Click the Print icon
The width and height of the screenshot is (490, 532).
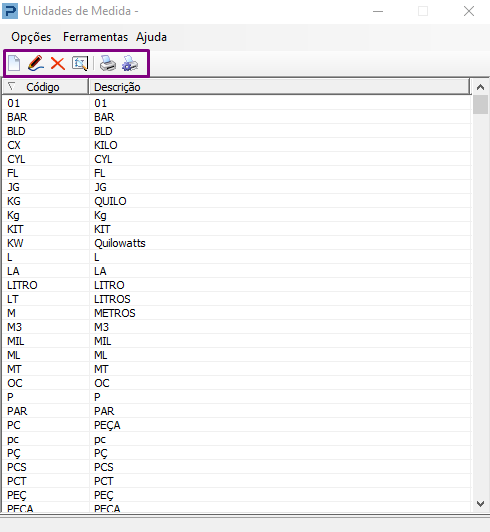coord(108,63)
